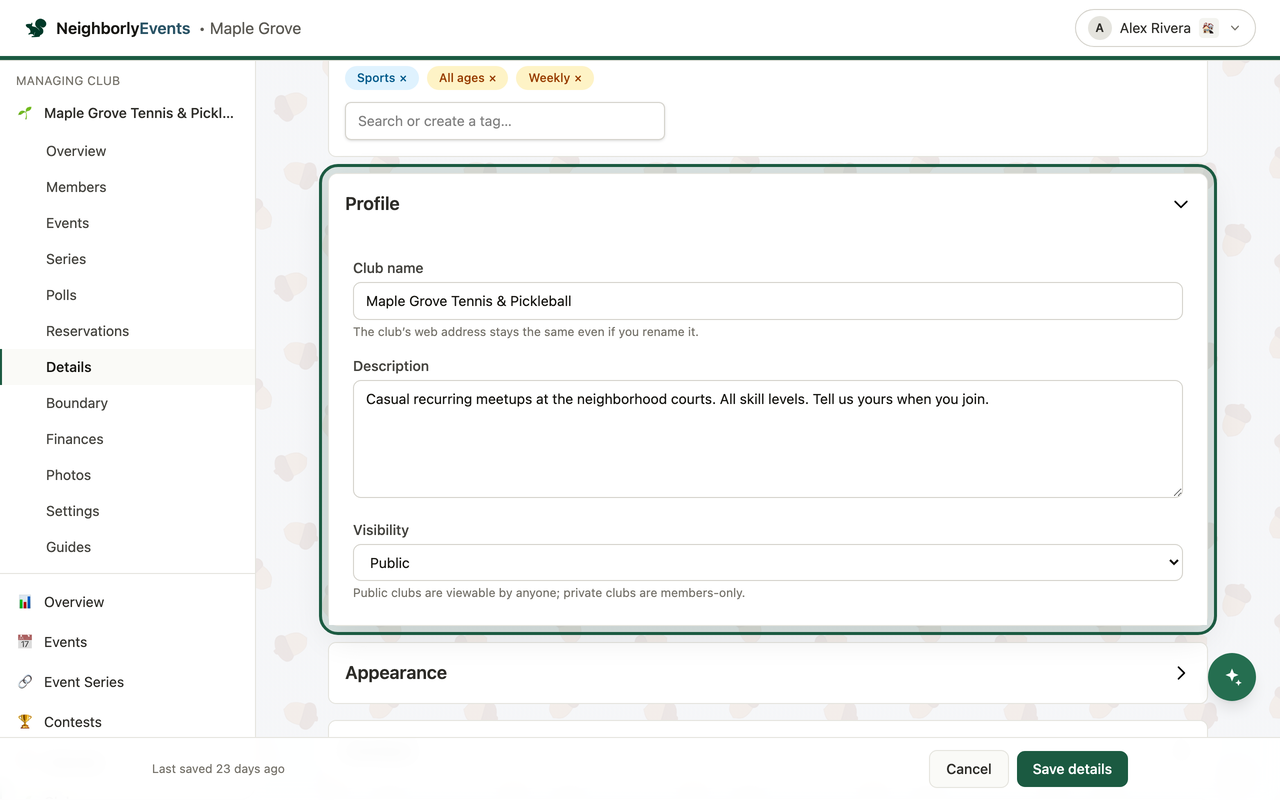Viewport: 1280px width, 800px height.
Task: Open Boundary settings
Action: click(x=77, y=403)
